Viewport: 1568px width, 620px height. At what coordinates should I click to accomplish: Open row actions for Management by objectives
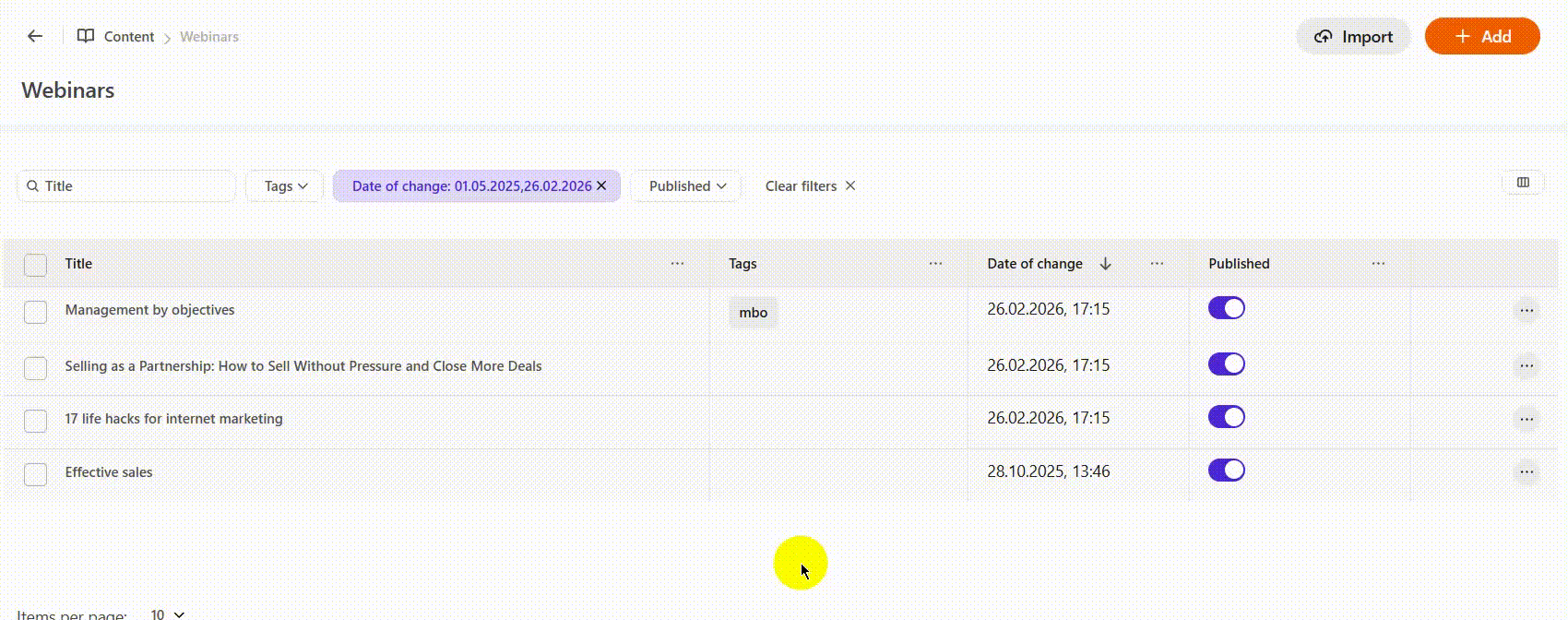click(x=1526, y=311)
